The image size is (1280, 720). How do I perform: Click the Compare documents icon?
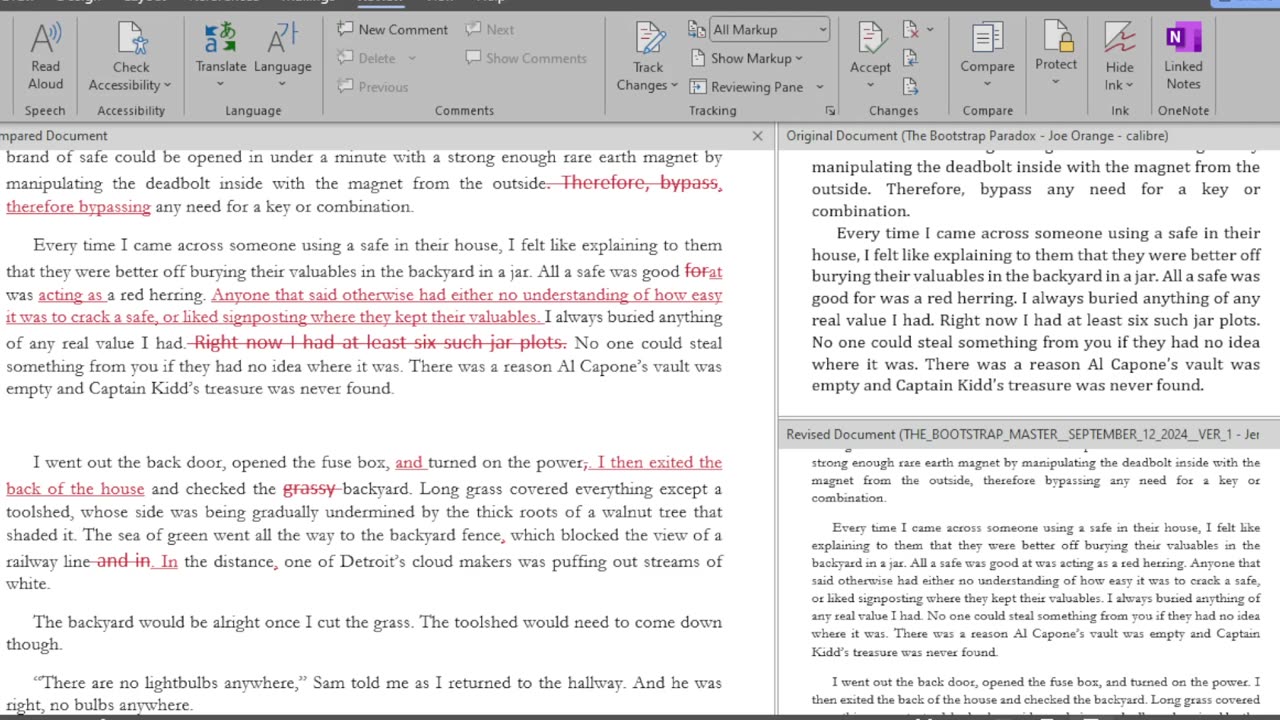987,38
